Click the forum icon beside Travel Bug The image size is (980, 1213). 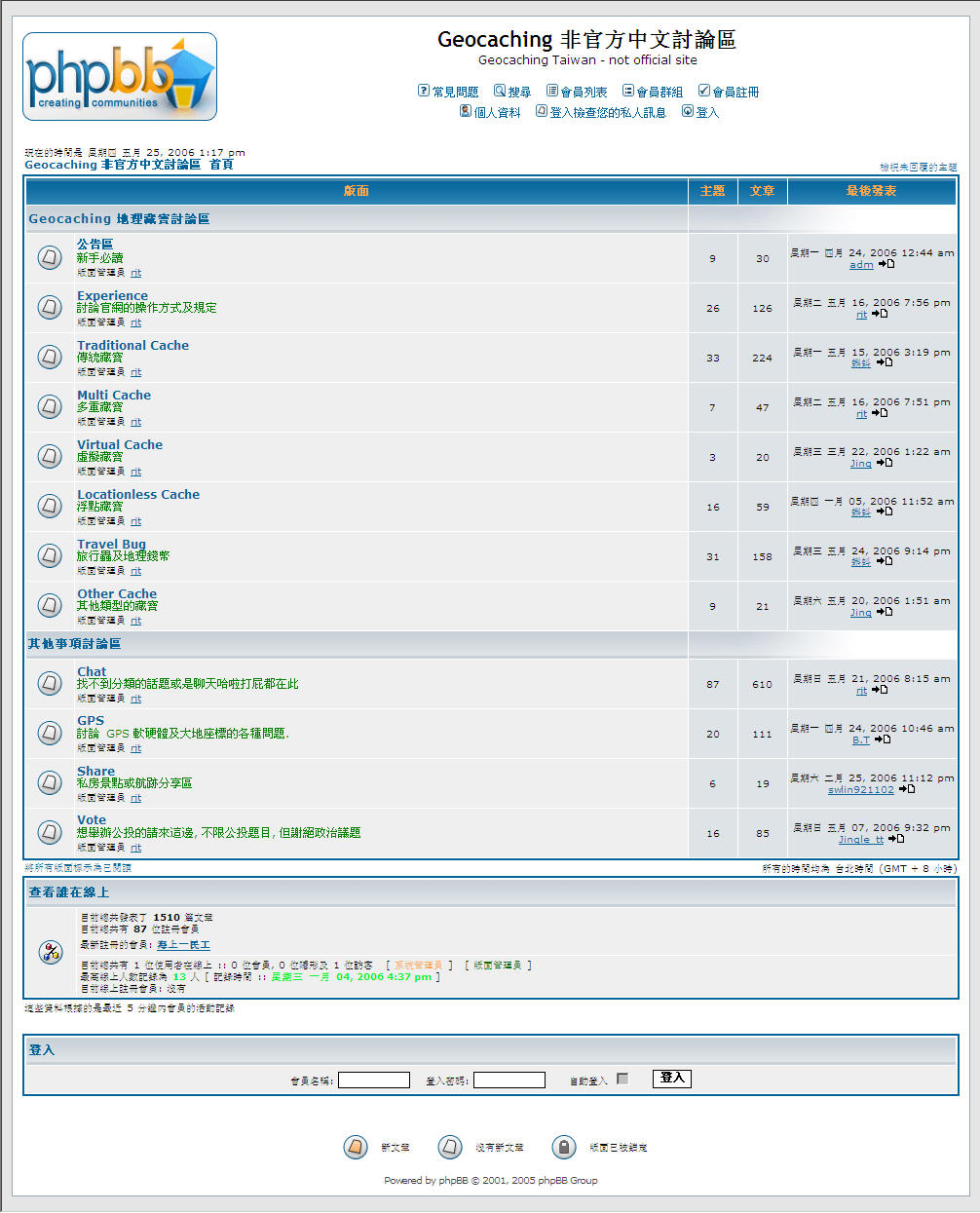[50, 555]
